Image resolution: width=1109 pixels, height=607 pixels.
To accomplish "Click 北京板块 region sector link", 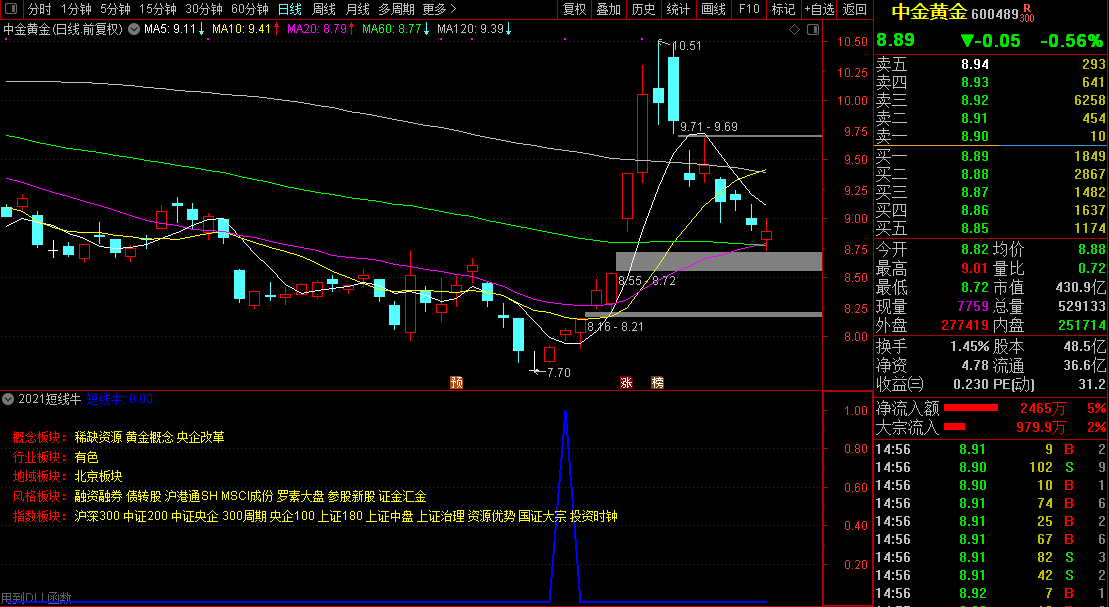I will point(98,476).
